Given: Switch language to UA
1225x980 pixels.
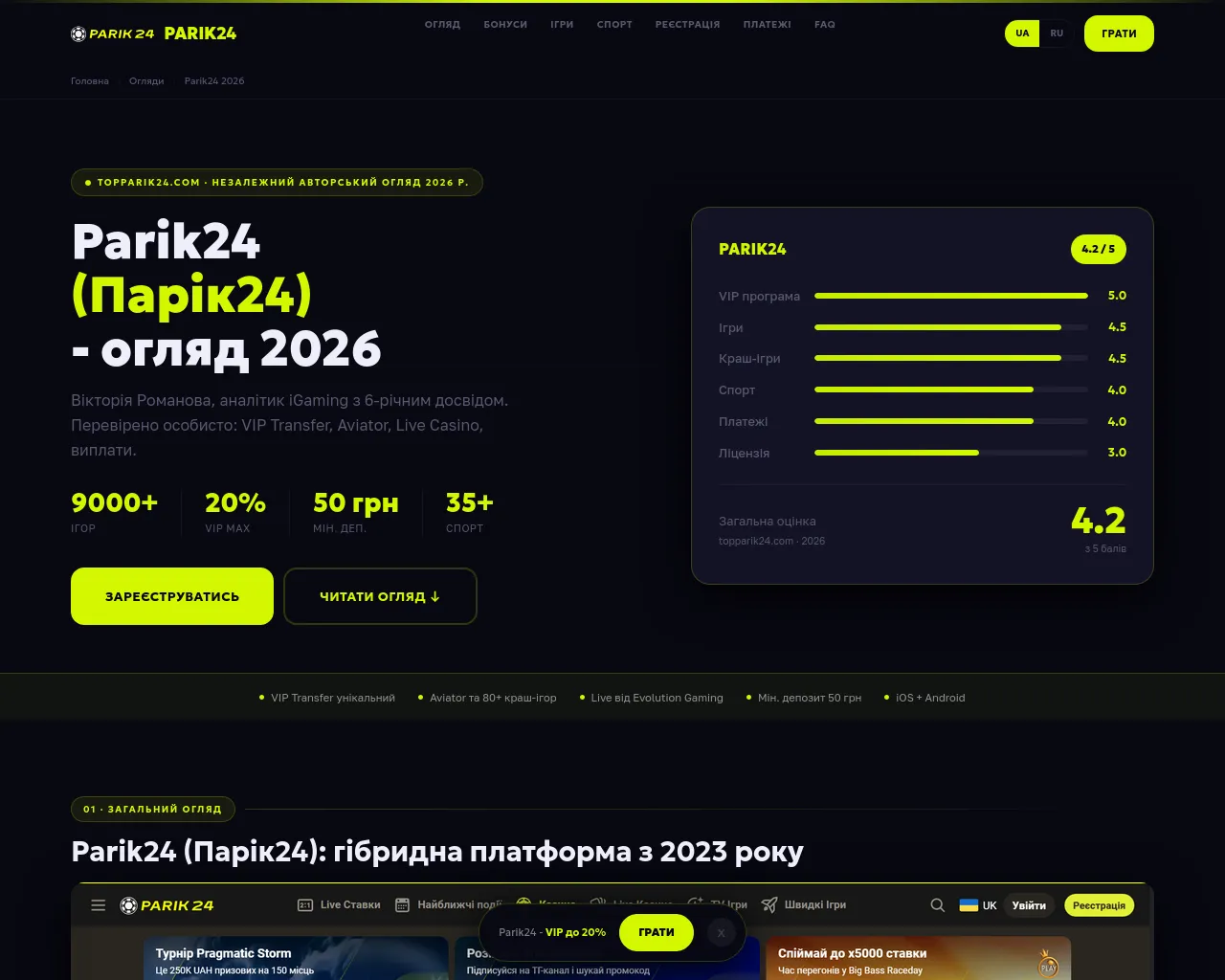Looking at the screenshot, I should [1022, 33].
